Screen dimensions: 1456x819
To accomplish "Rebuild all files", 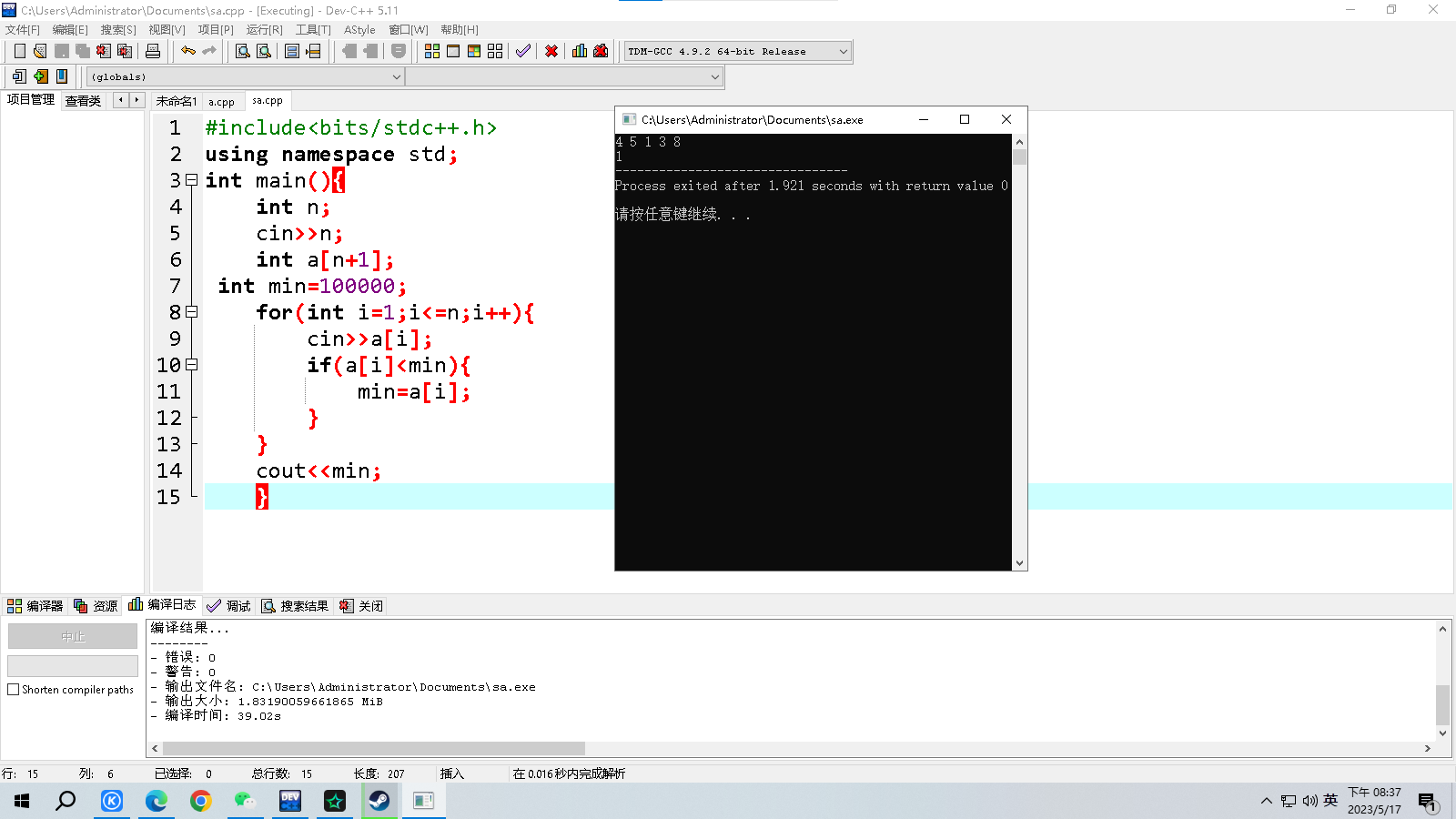I will tap(495, 51).
